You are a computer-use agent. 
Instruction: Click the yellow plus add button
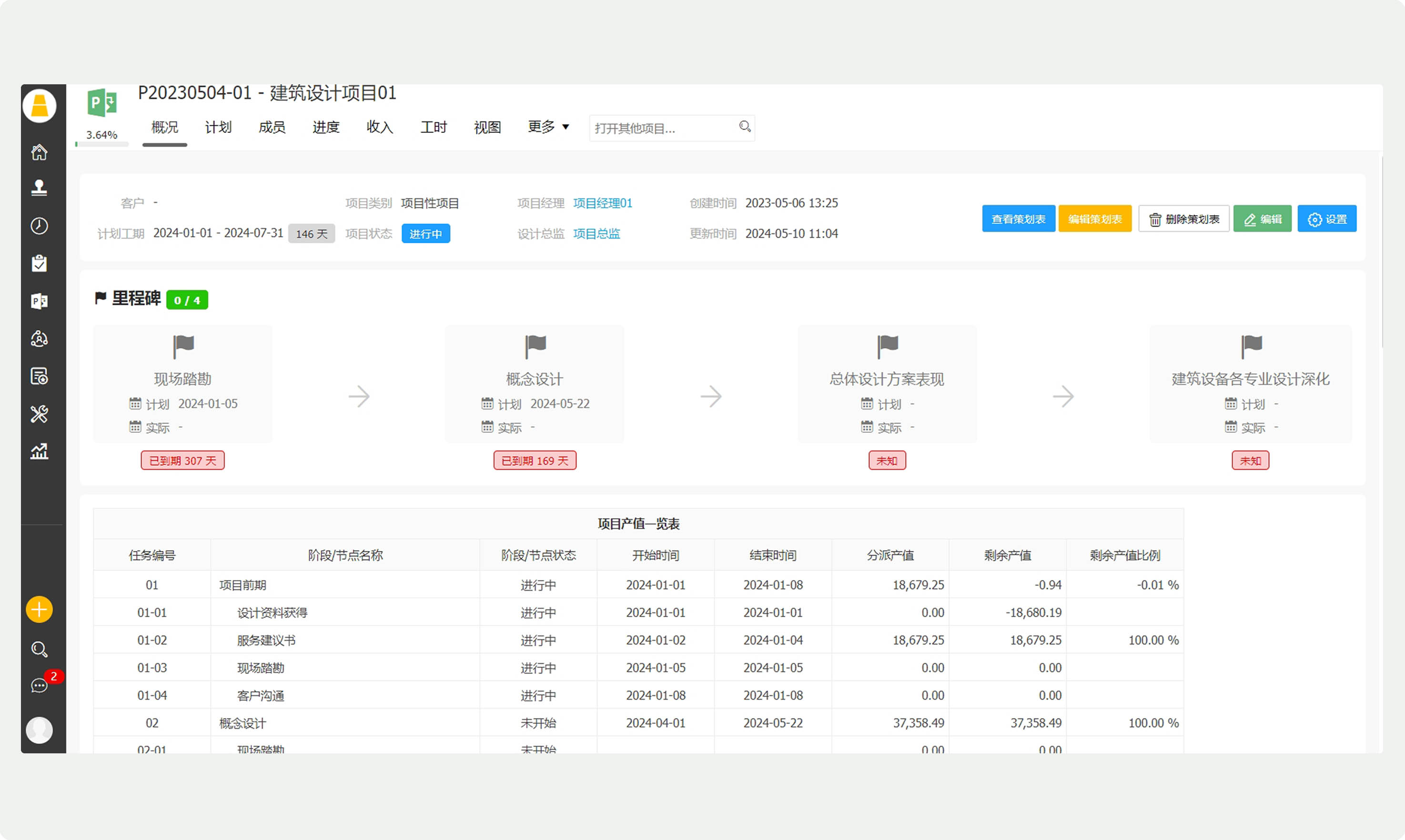[39, 610]
